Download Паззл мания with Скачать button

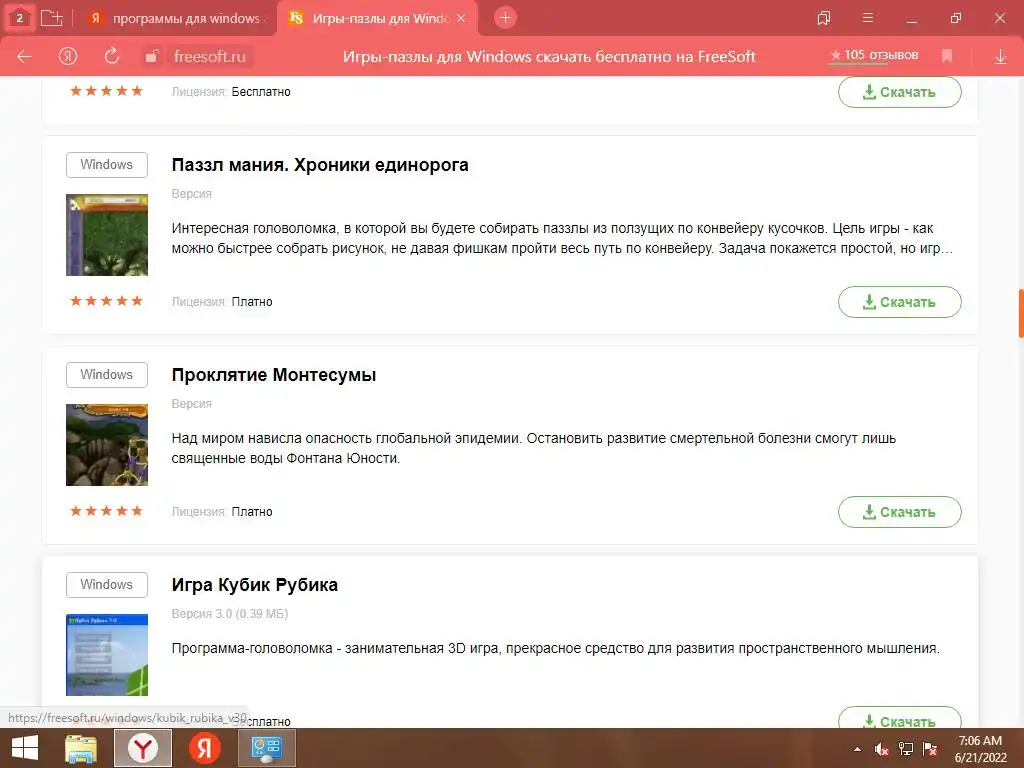tap(899, 302)
